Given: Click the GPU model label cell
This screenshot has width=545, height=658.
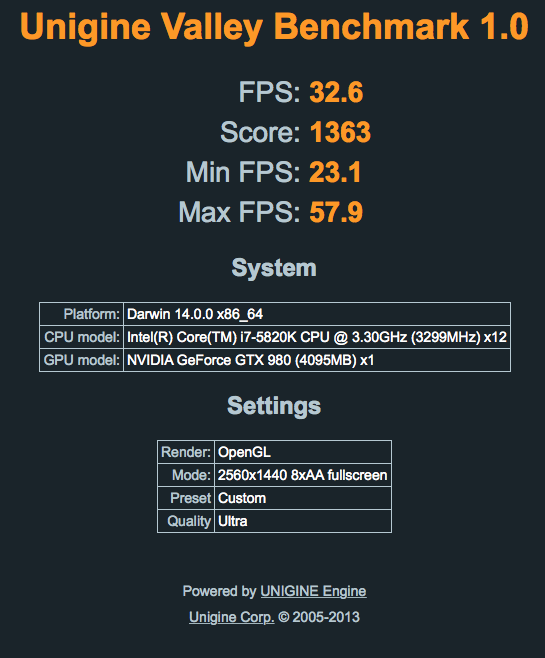Looking at the screenshot, I should coord(81,360).
